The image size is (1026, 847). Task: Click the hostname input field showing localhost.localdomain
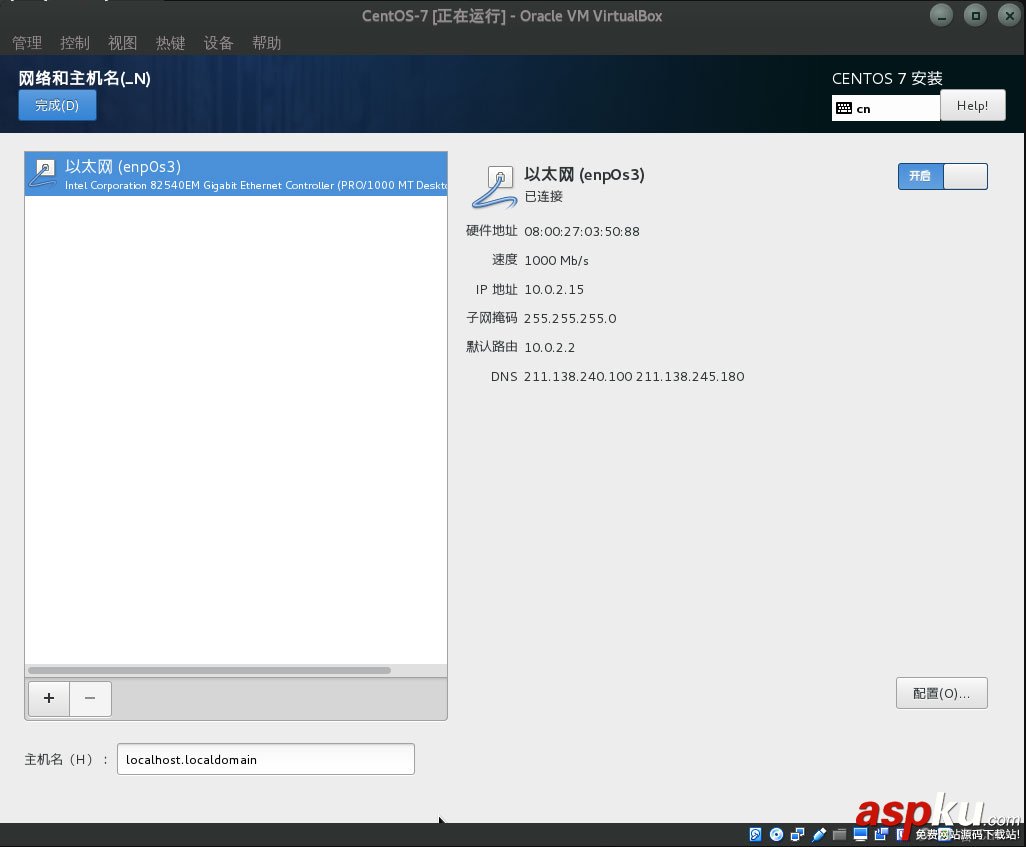pos(265,759)
